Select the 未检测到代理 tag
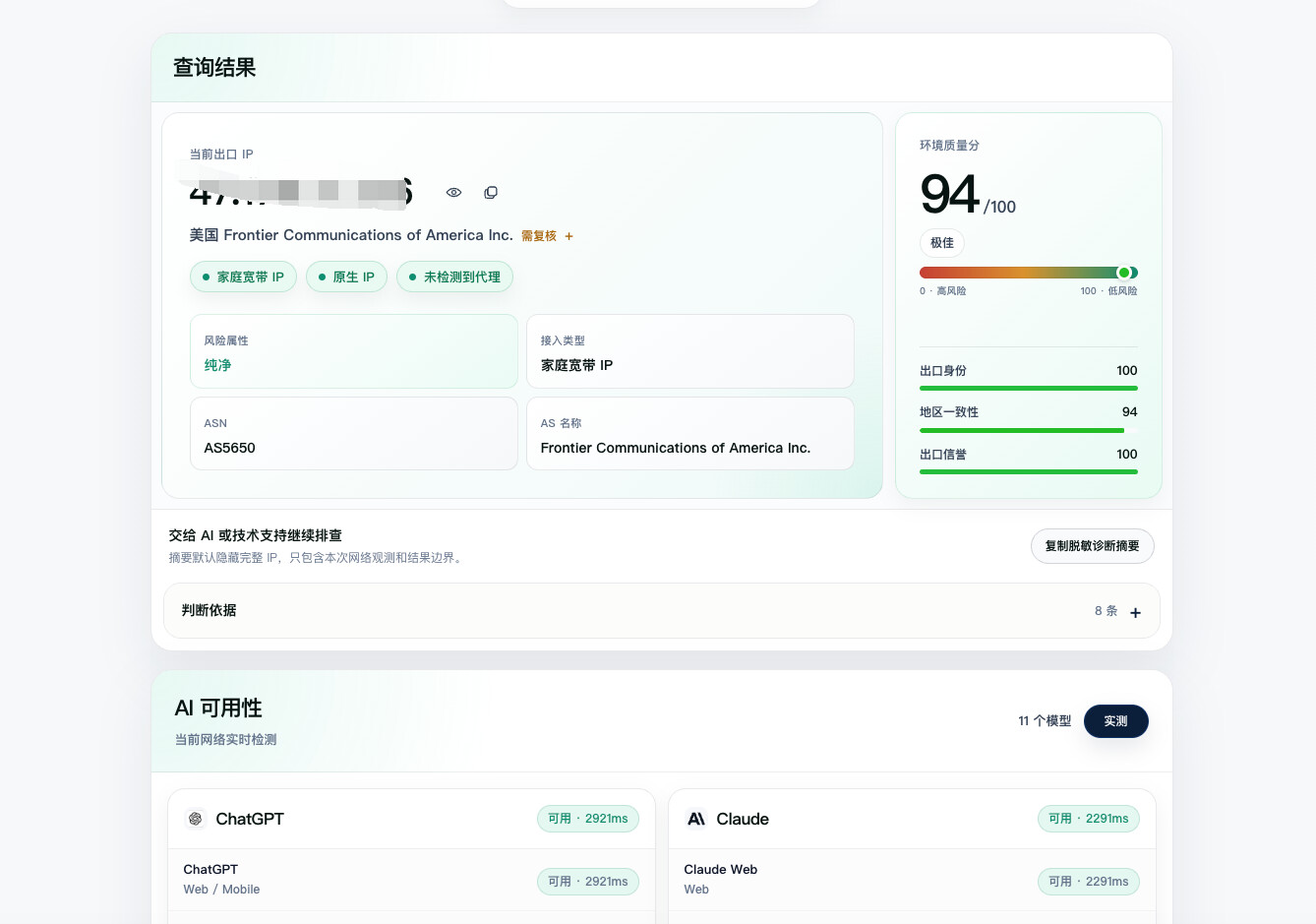The height and width of the screenshot is (924, 1316). point(454,277)
